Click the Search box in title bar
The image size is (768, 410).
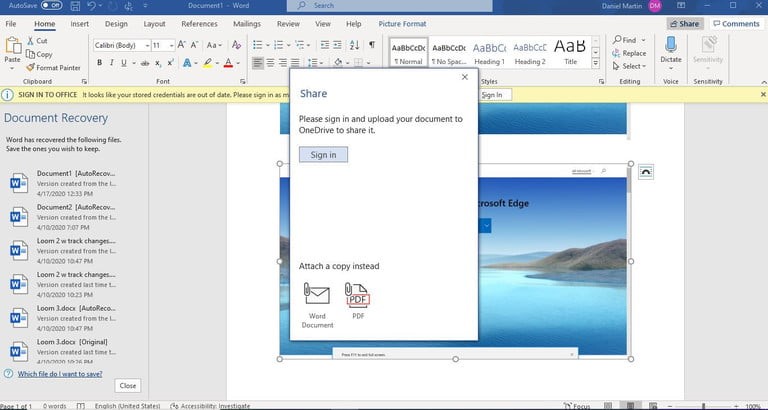[389, 5]
